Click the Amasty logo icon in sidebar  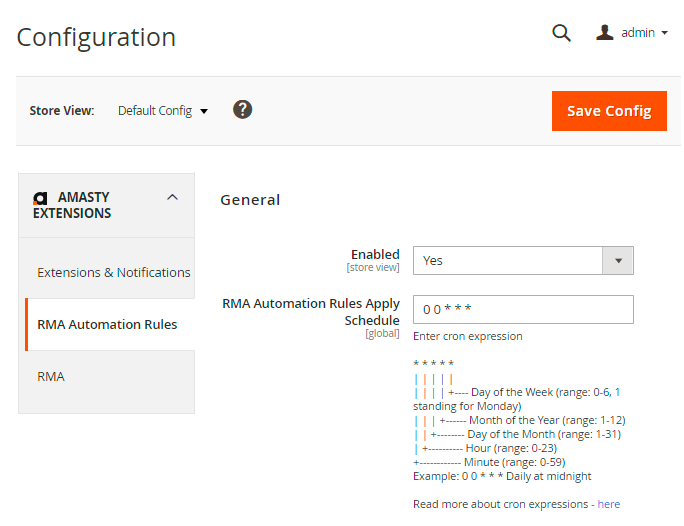(x=40, y=198)
